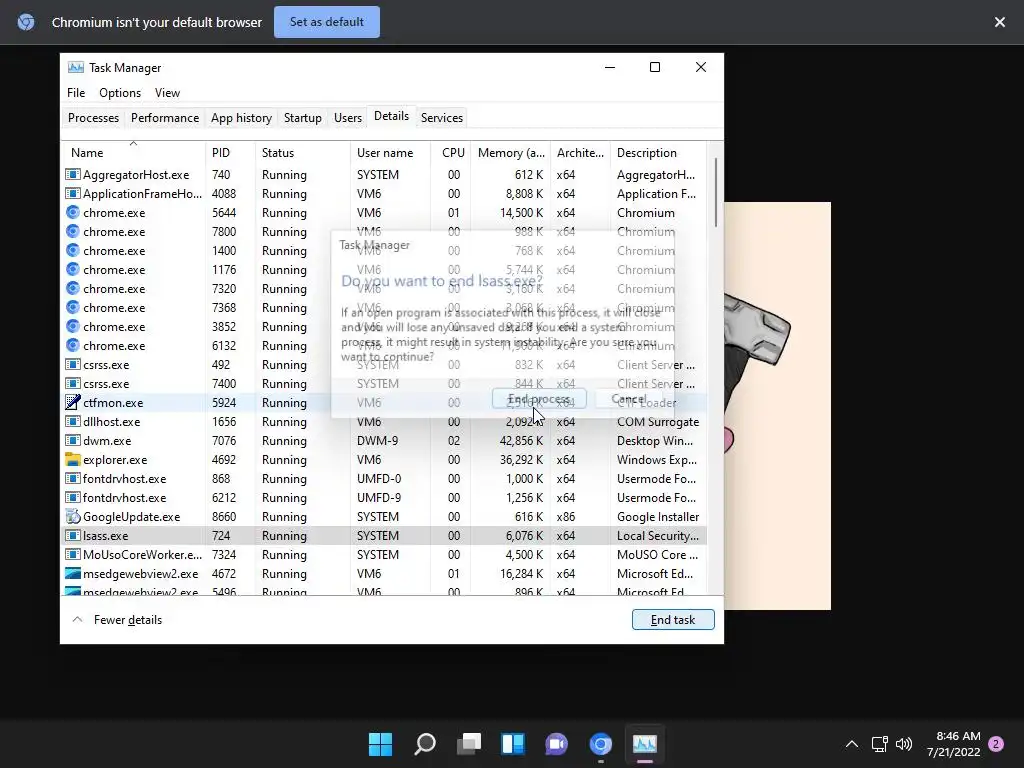1024x768 pixels.
Task: Open notification count badge
Action: click(x=996, y=744)
